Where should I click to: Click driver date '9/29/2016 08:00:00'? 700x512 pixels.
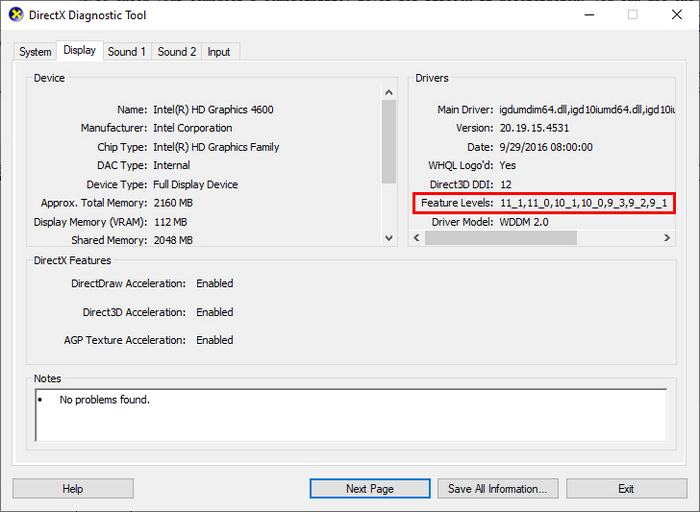[546, 147]
